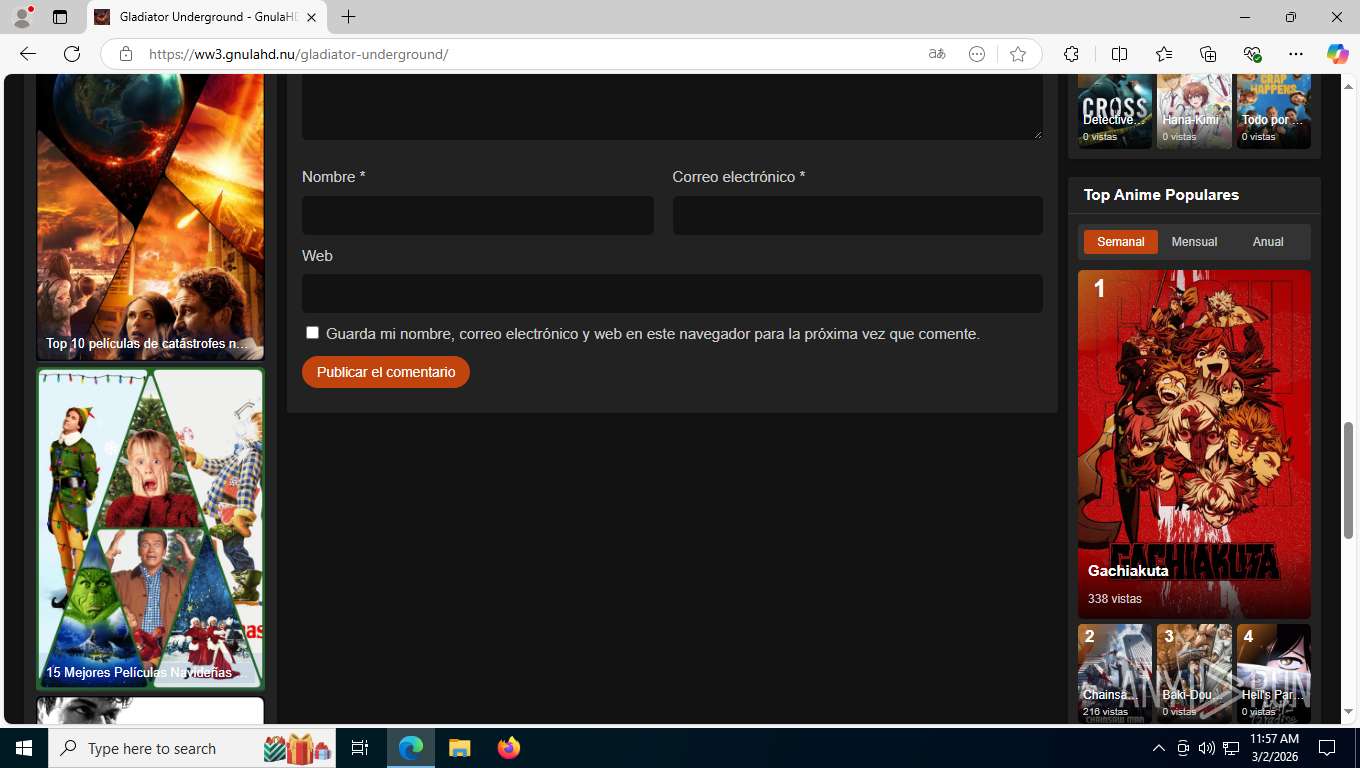Open the reader chat bubble icon in address bar
The height and width of the screenshot is (768, 1360).
coord(977,54)
